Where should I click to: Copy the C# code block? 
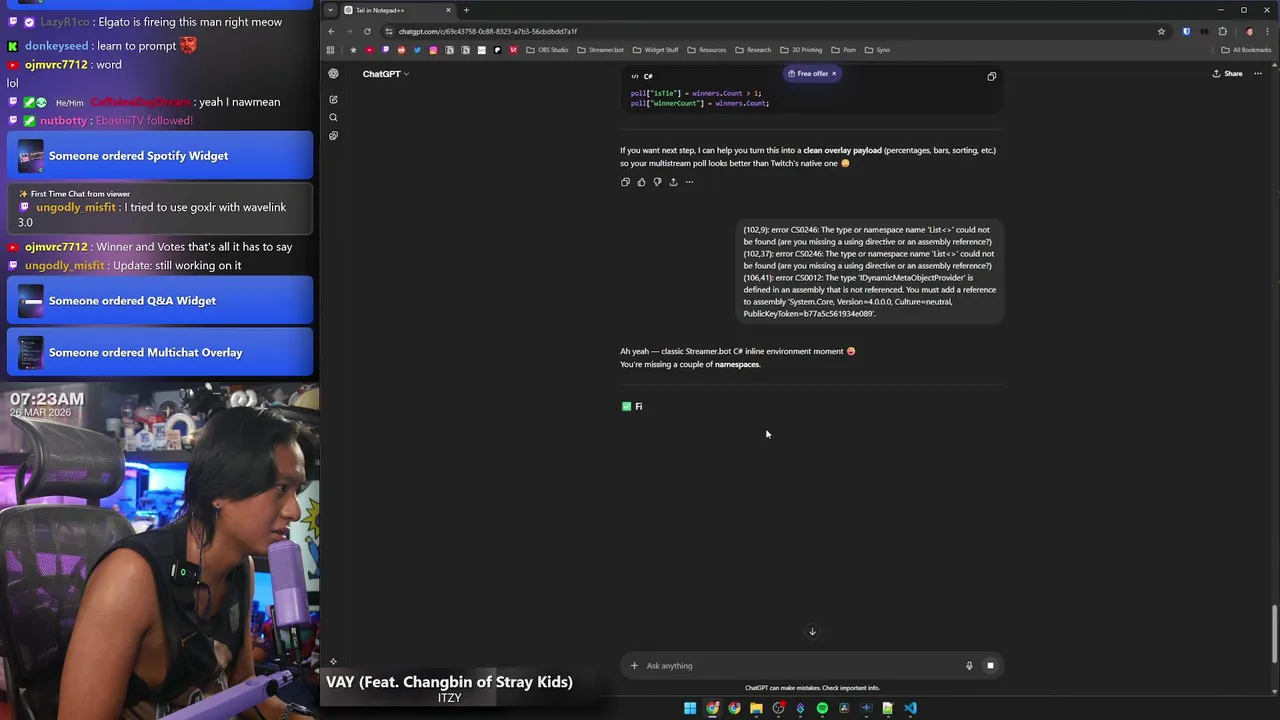992,76
